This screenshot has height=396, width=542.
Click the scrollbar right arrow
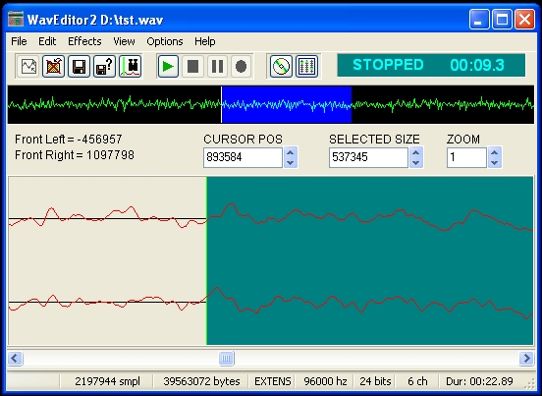click(x=526, y=358)
